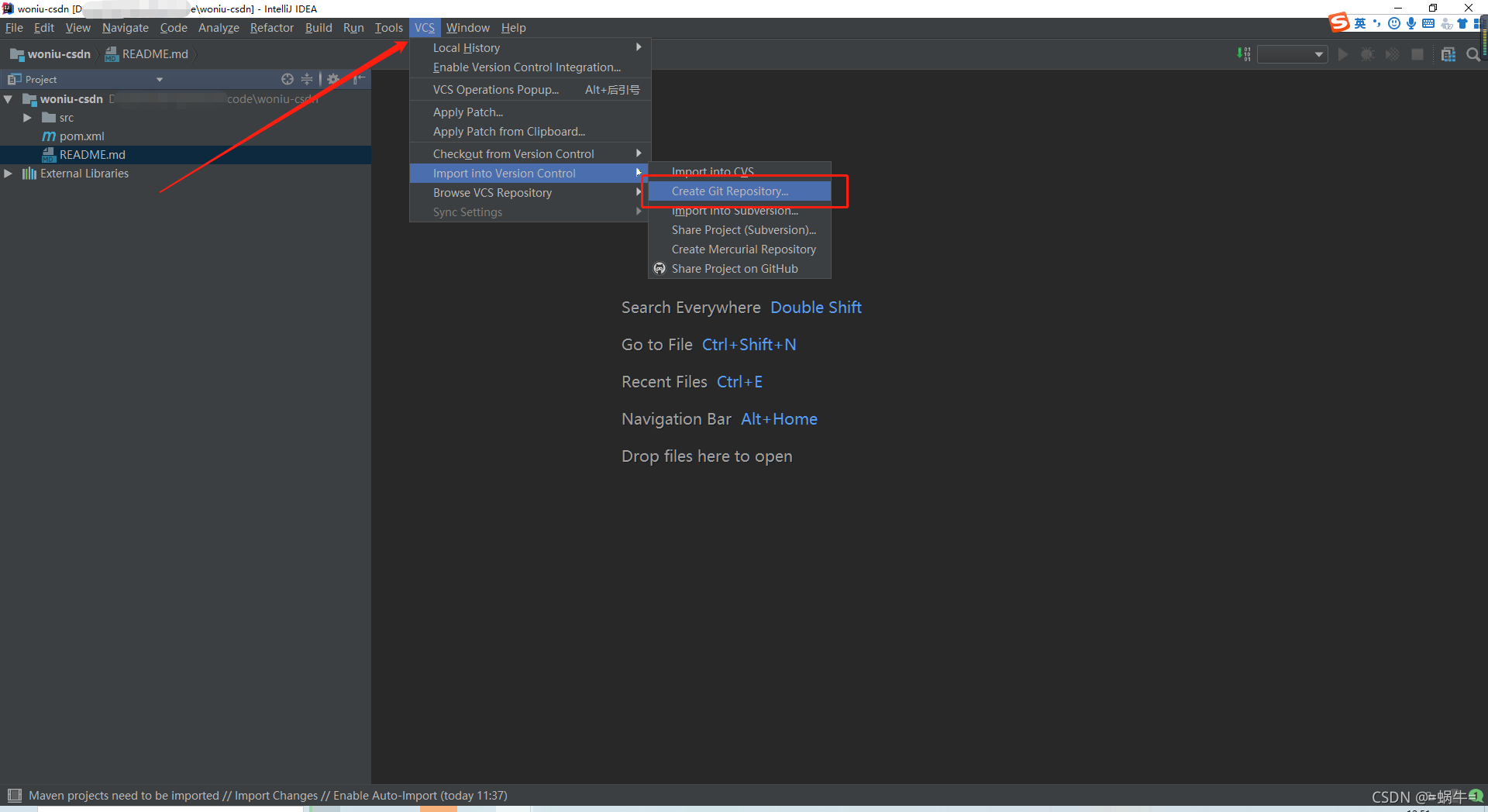The width and height of the screenshot is (1488, 812).
Task: Click the Maven import status bar message
Action: (x=268, y=796)
